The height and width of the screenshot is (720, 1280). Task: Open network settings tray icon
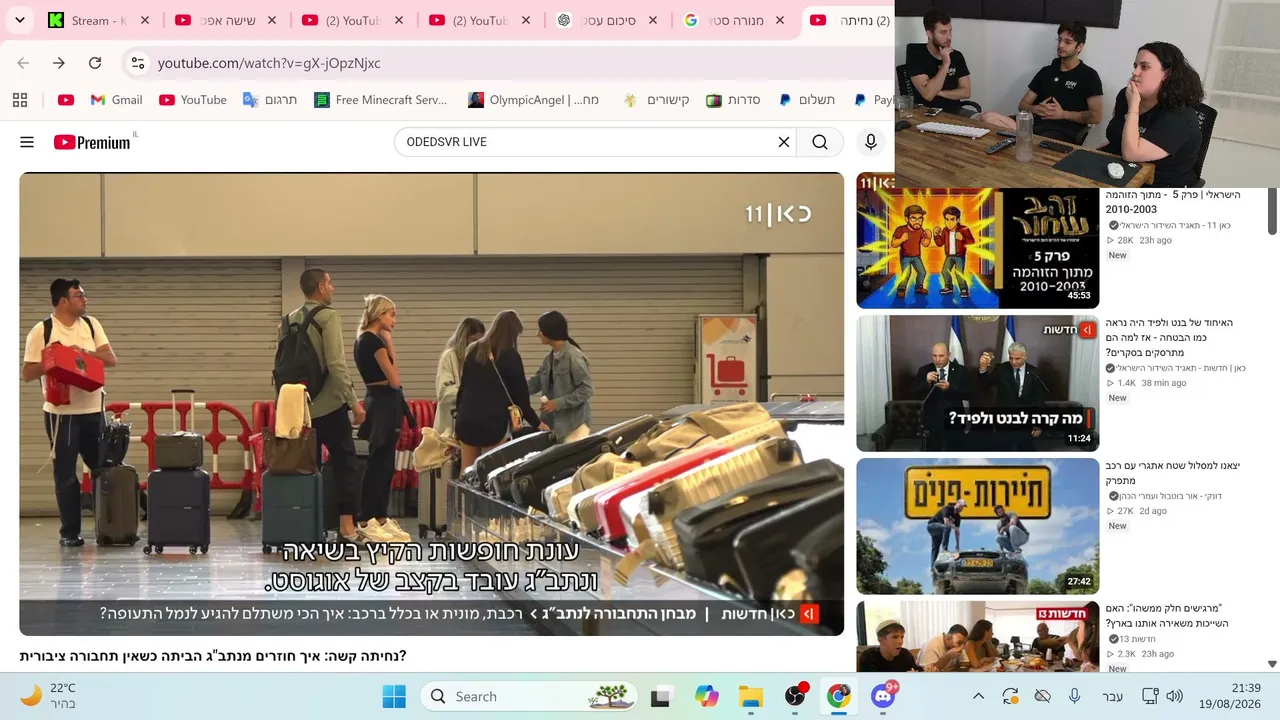coord(1150,696)
